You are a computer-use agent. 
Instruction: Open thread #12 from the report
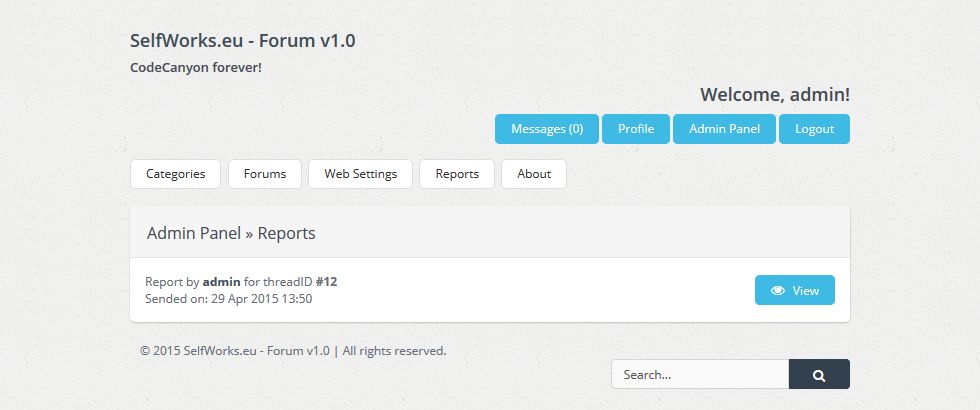[340, 282]
